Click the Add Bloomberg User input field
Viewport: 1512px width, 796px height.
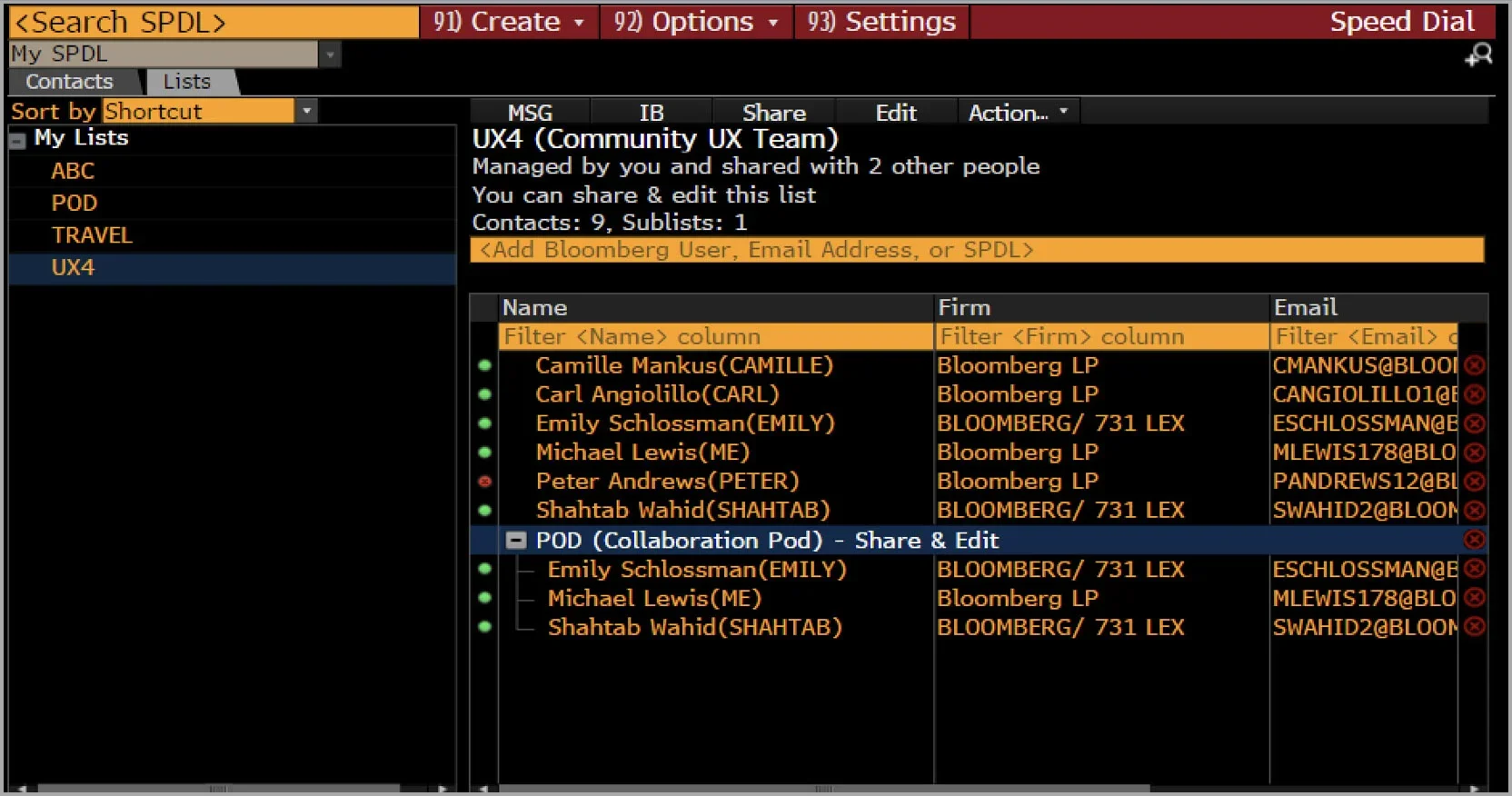[977, 250]
